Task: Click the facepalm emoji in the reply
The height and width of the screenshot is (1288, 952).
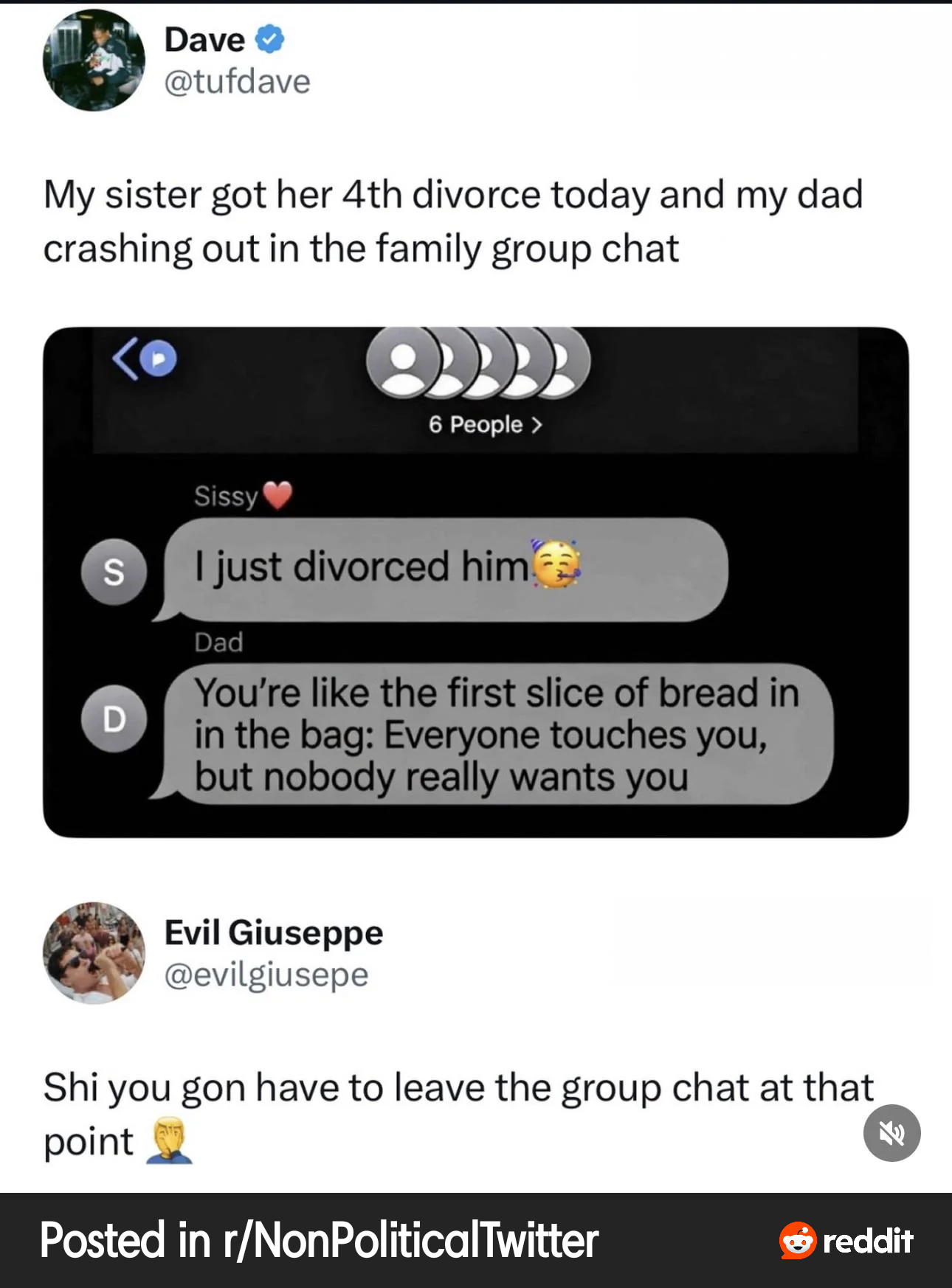Action: (x=170, y=1140)
